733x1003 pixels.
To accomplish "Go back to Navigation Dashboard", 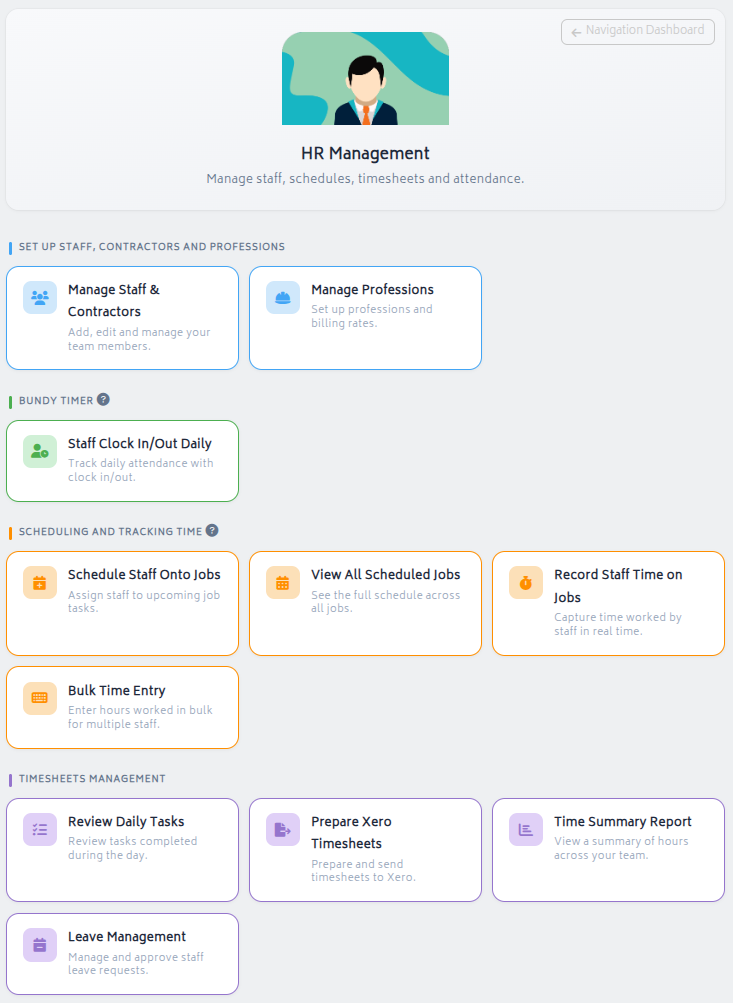I will point(638,31).
